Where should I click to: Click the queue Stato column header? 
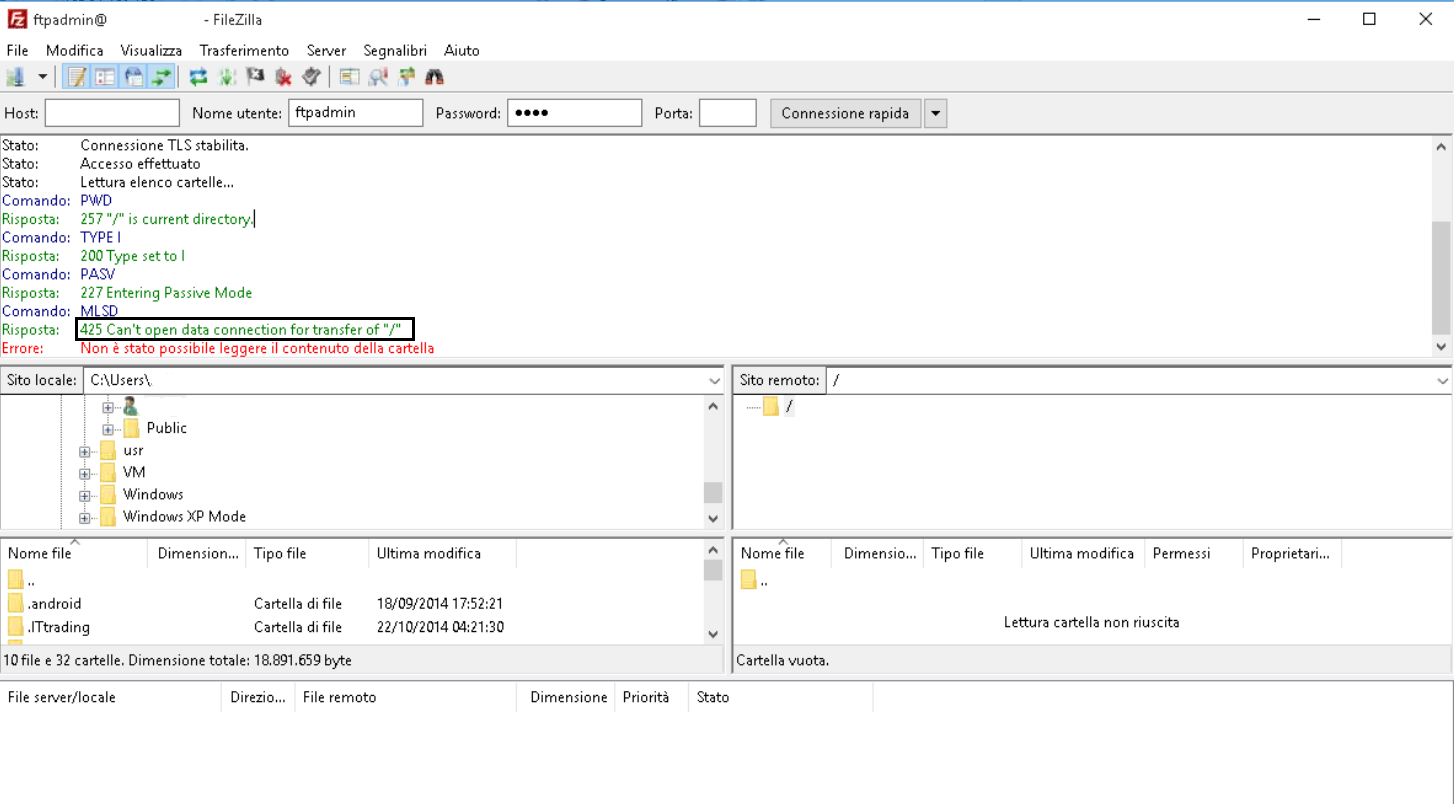coord(780,697)
